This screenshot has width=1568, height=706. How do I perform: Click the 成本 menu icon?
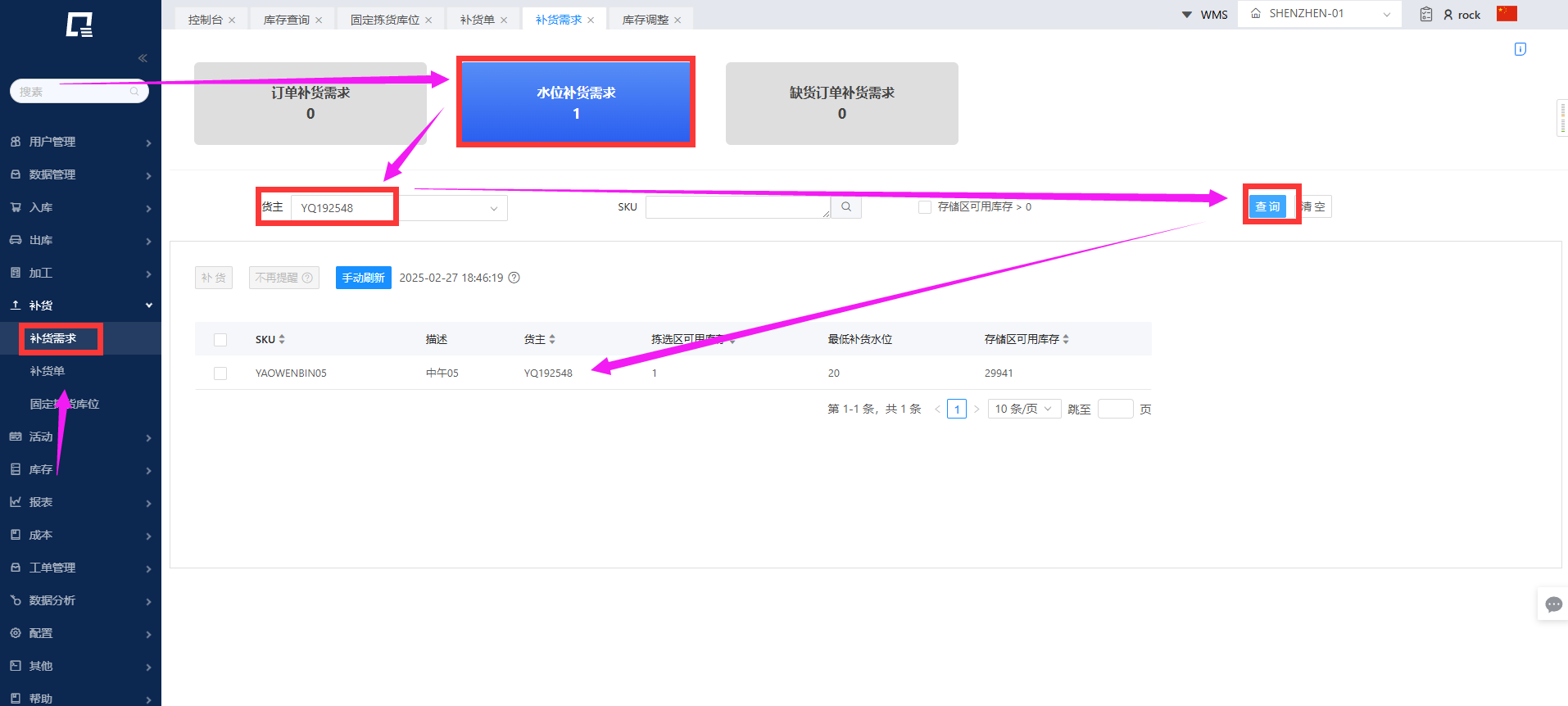(16, 535)
